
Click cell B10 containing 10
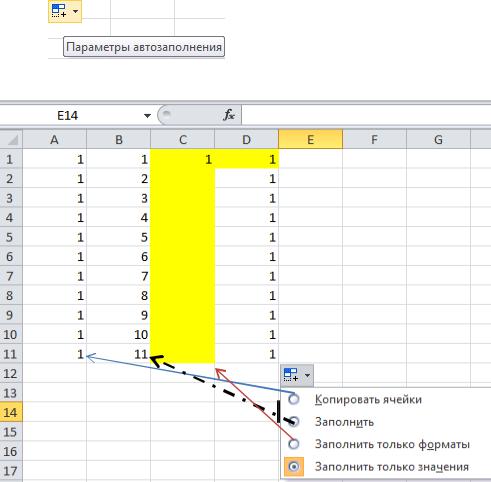[118, 334]
